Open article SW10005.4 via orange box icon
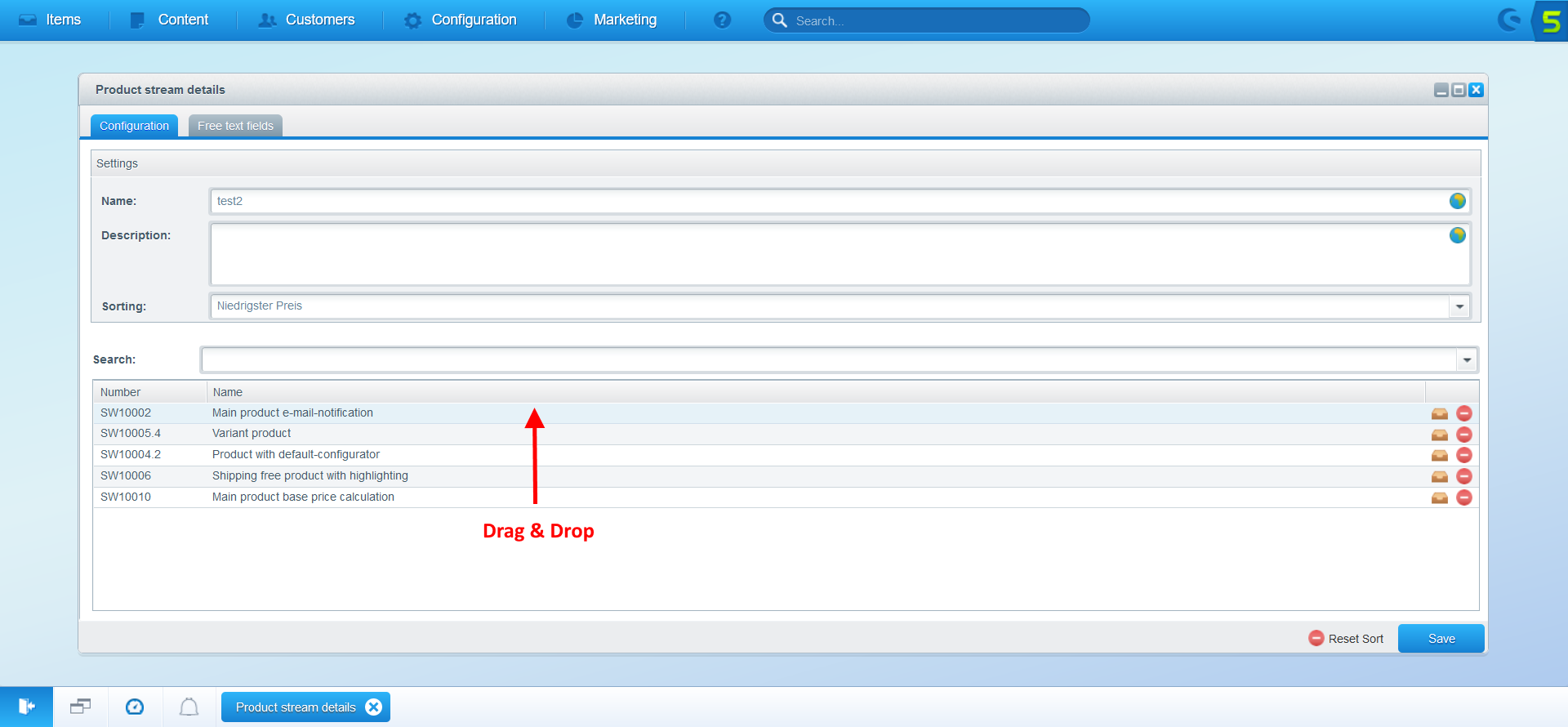The image size is (1568, 727). pyautogui.click(x=1439, y=435)
